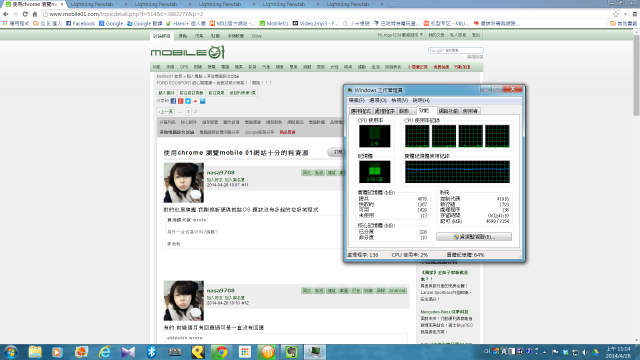Switch to Task Manager Processes tab
The image size is (640, 360).
tap(384, 111)
